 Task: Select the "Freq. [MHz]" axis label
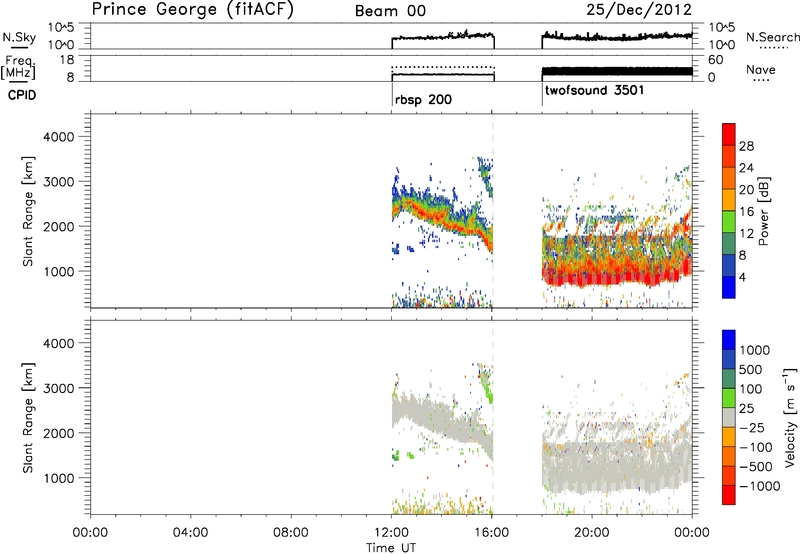18,67
